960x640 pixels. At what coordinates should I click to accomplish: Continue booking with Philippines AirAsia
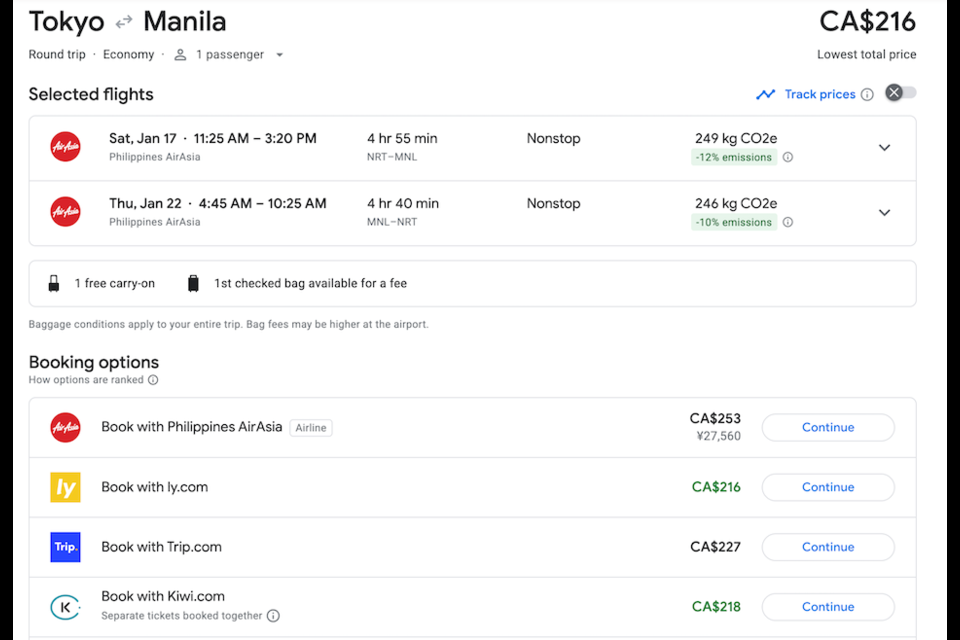(x=828, y=427)
